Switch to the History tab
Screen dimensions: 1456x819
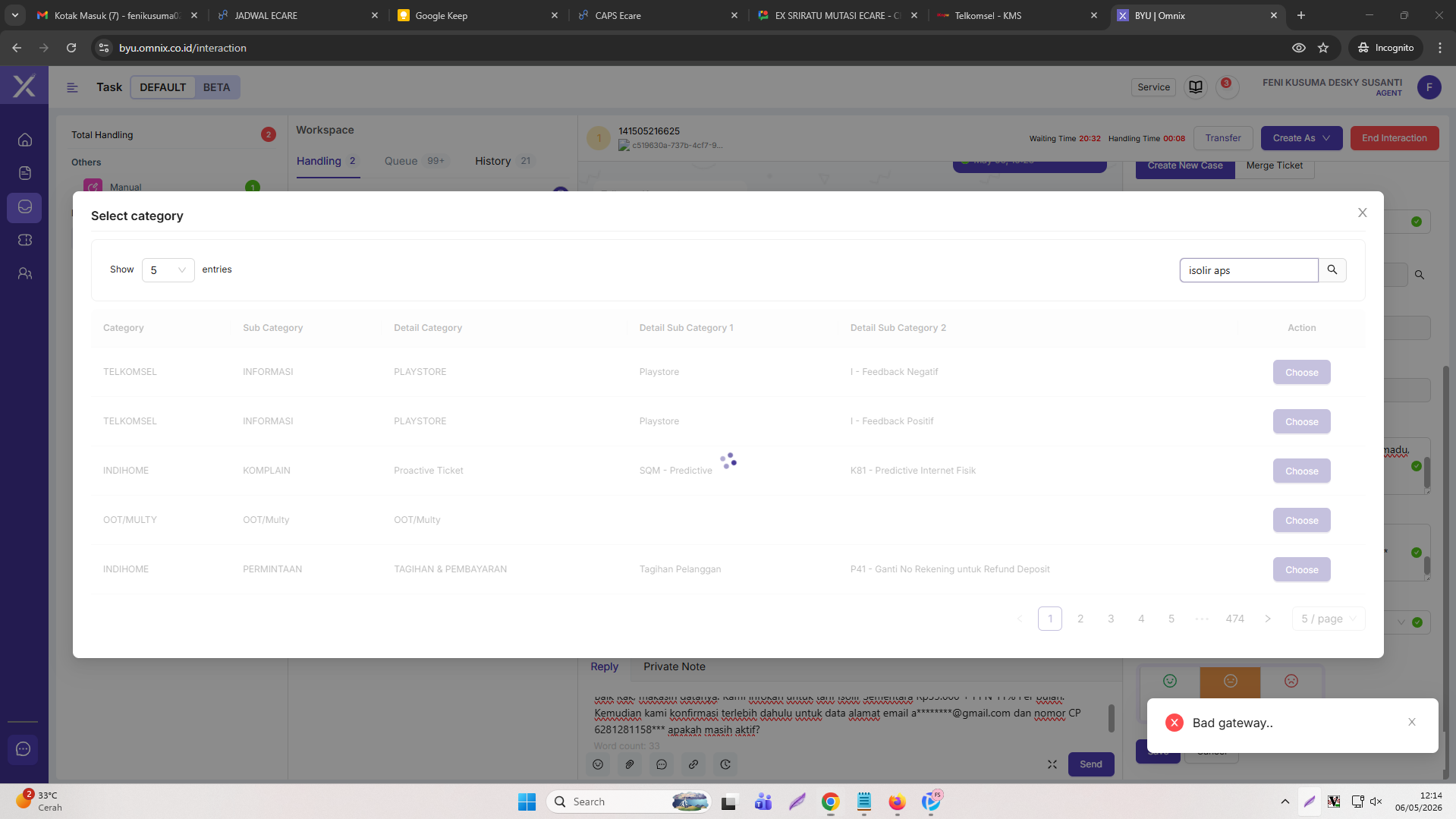point(504,161)
